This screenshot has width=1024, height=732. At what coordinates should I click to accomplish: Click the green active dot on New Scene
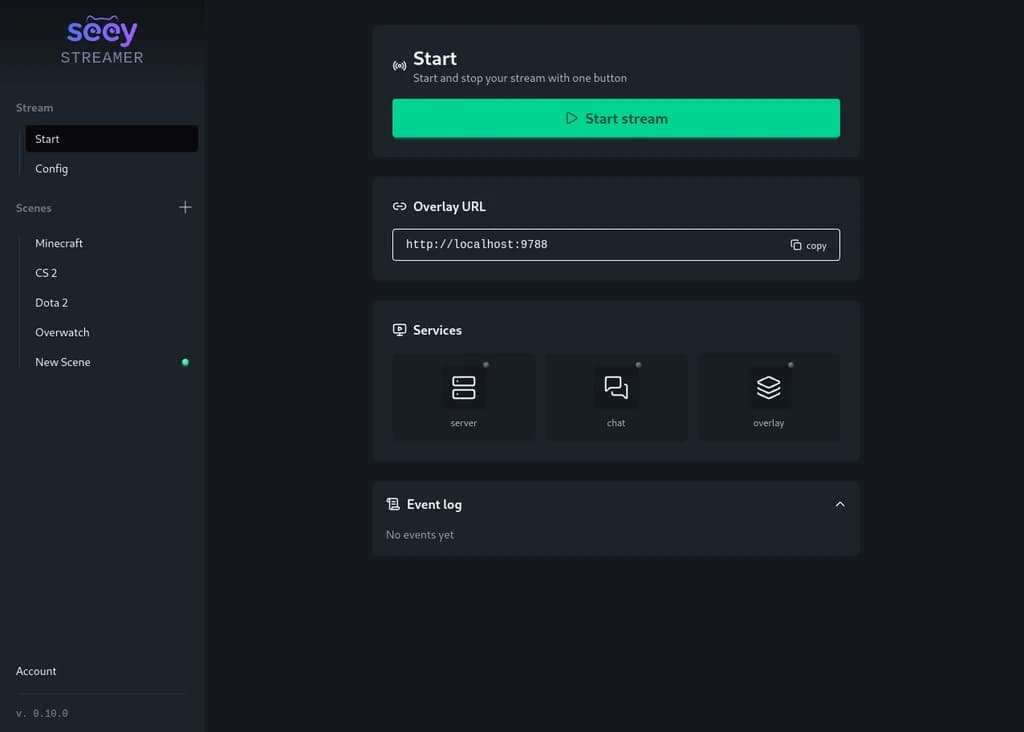pos(185,362)
